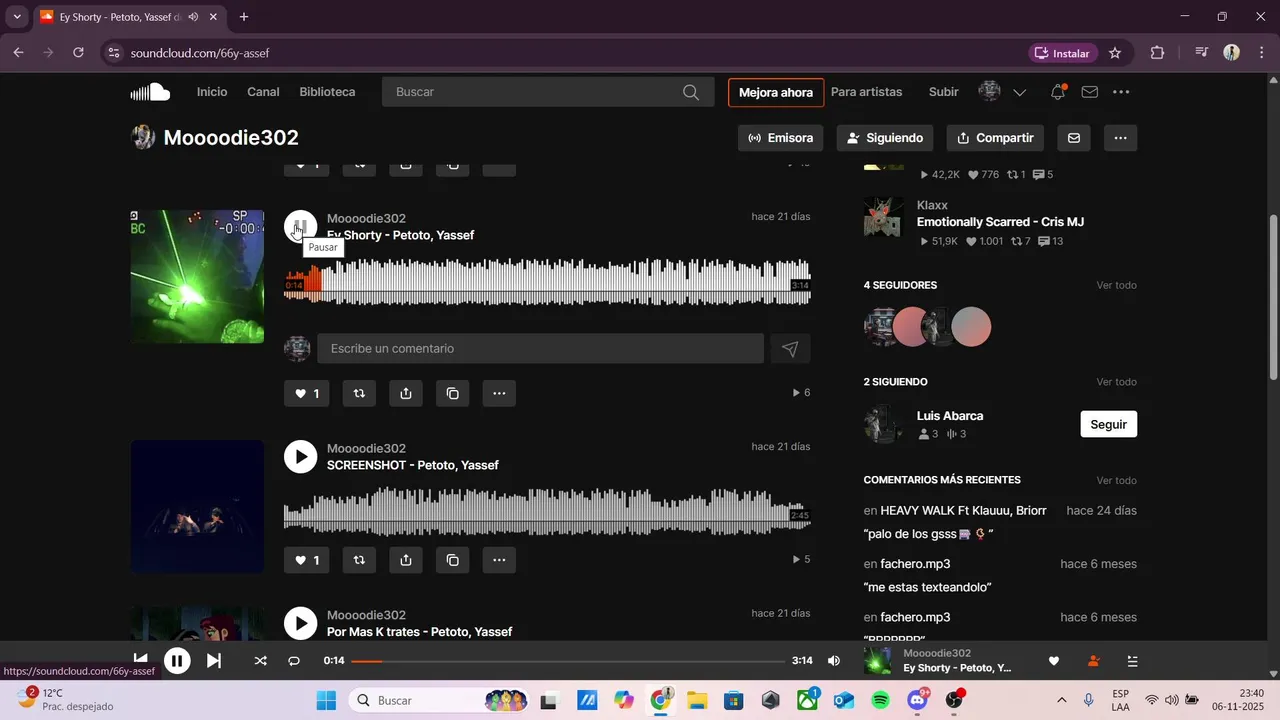
Task: Click the Emisora station button
Action: (x=781, y=138)
